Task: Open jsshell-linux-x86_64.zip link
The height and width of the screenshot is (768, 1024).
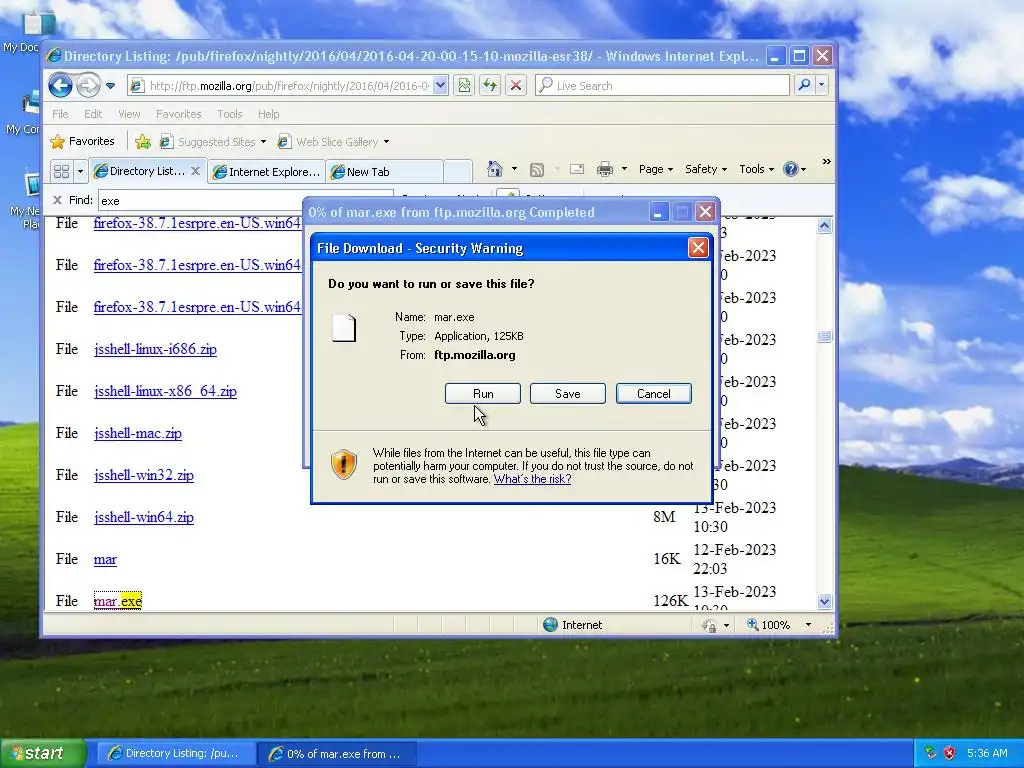Action: (165, 391)
